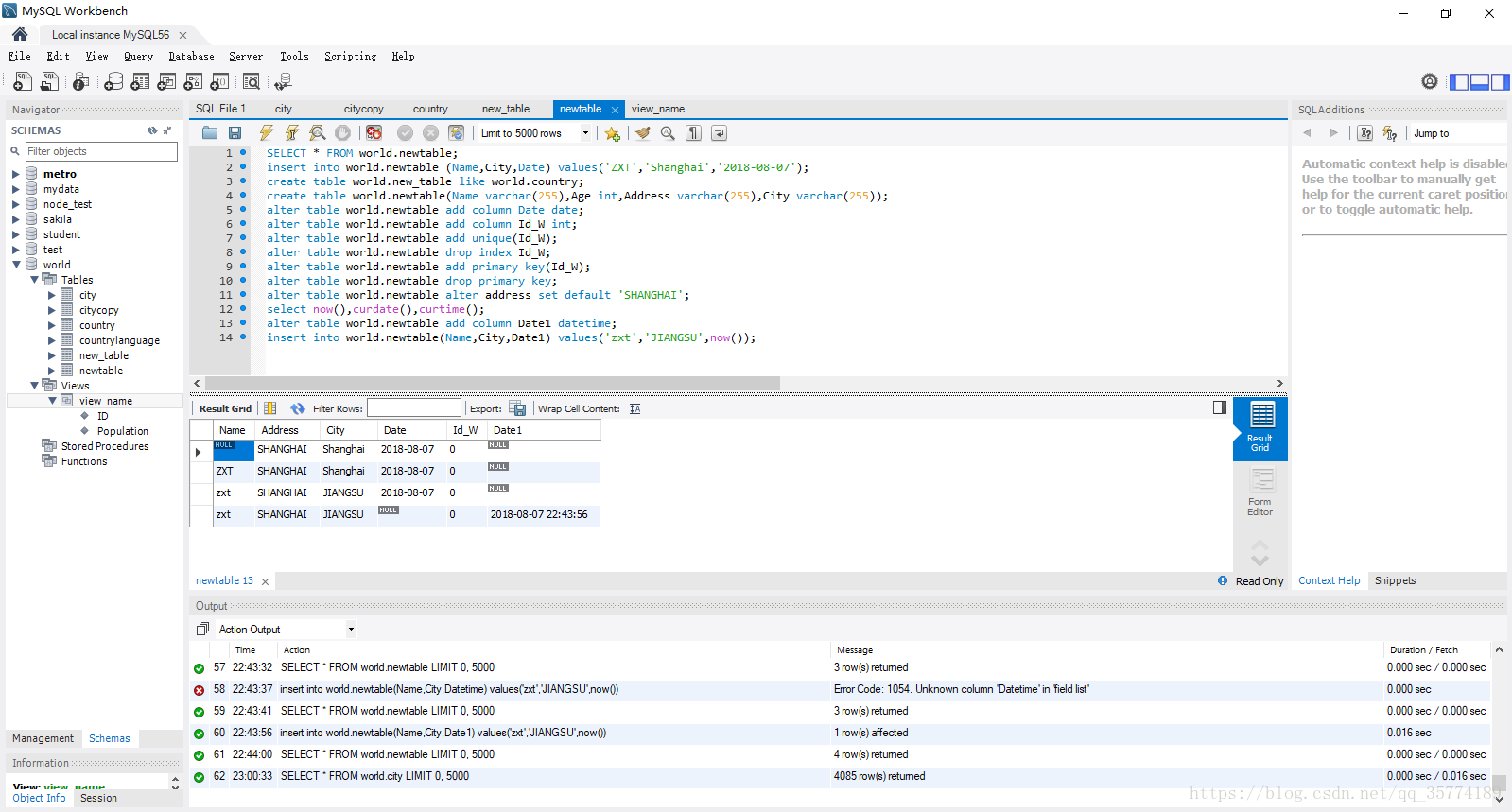Expand the city table node

click(52, 295)
